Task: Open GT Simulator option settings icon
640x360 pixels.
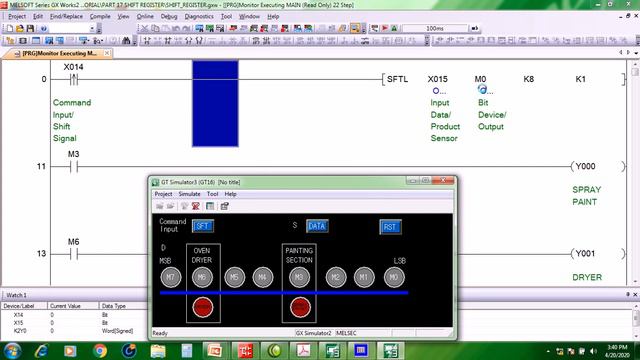Action: coord(224,206)
